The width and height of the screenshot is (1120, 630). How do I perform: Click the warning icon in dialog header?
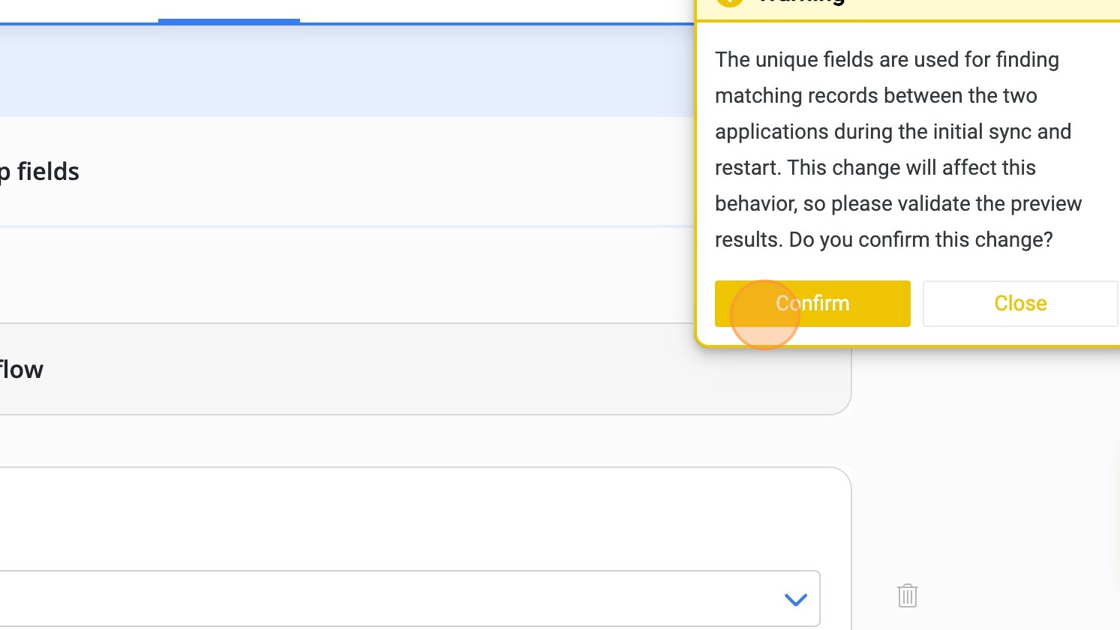(729, 1)
